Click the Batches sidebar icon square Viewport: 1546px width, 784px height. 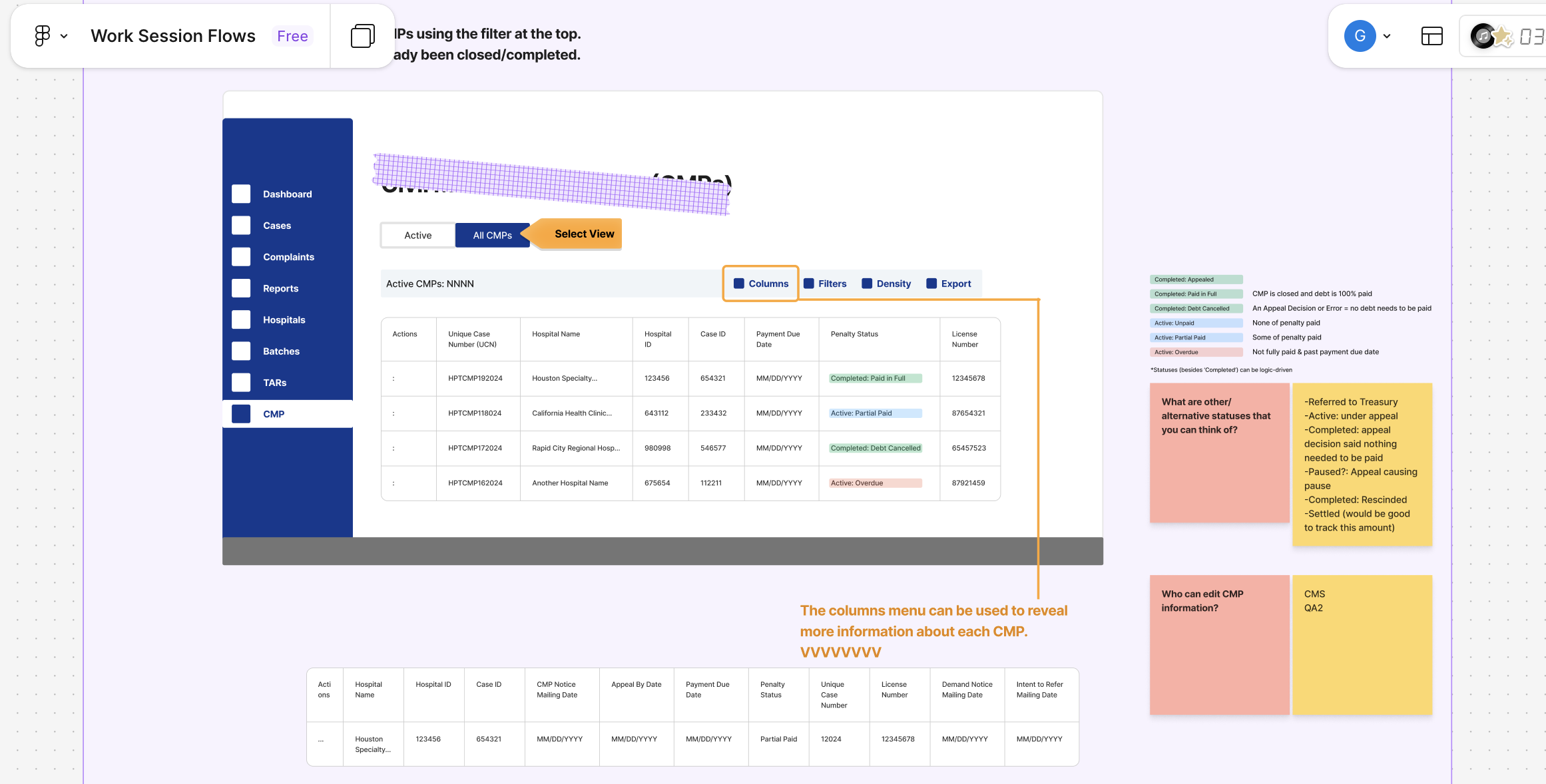click(x=241, y=351)
